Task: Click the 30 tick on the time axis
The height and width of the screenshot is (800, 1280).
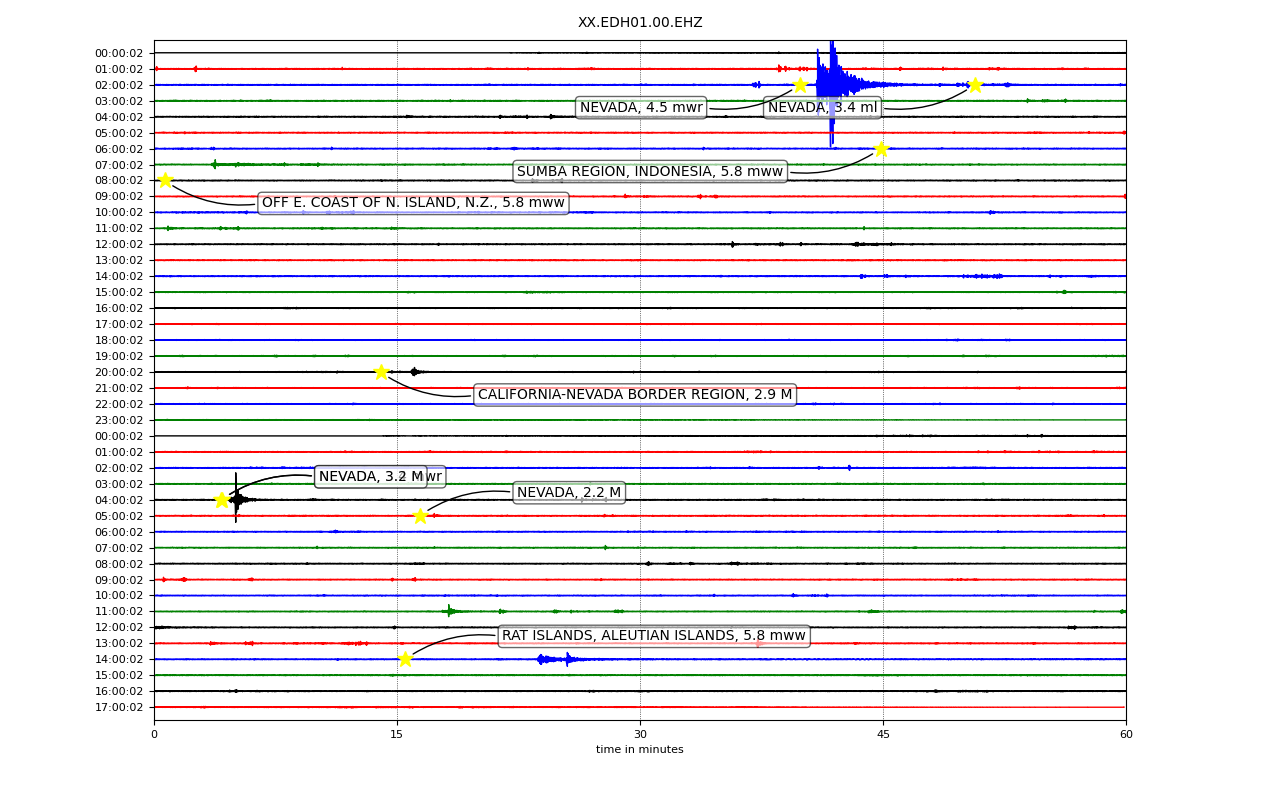Action: (x=640, y=734)
